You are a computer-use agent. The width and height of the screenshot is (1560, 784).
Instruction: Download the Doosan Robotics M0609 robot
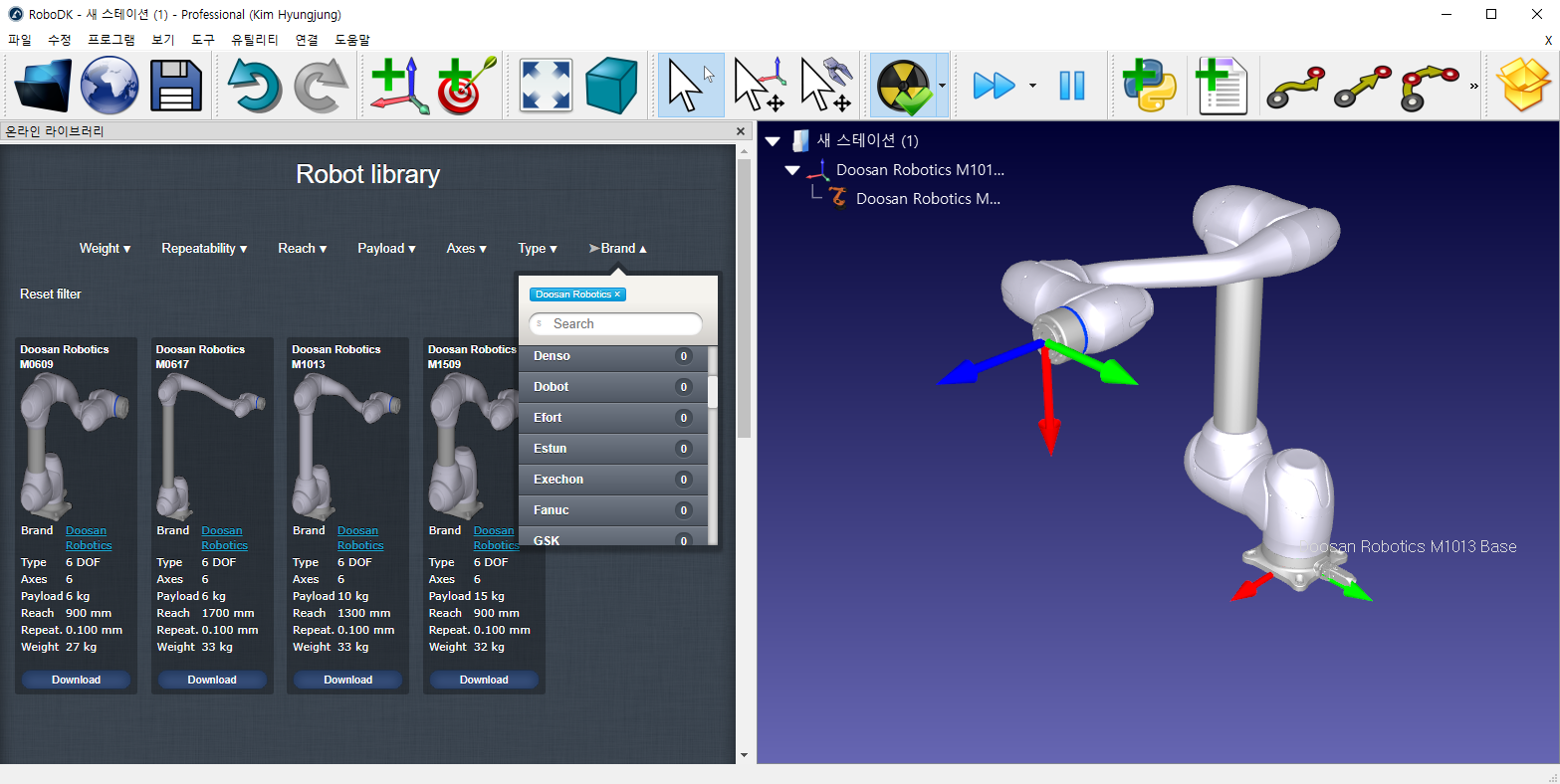coord(77,680)
